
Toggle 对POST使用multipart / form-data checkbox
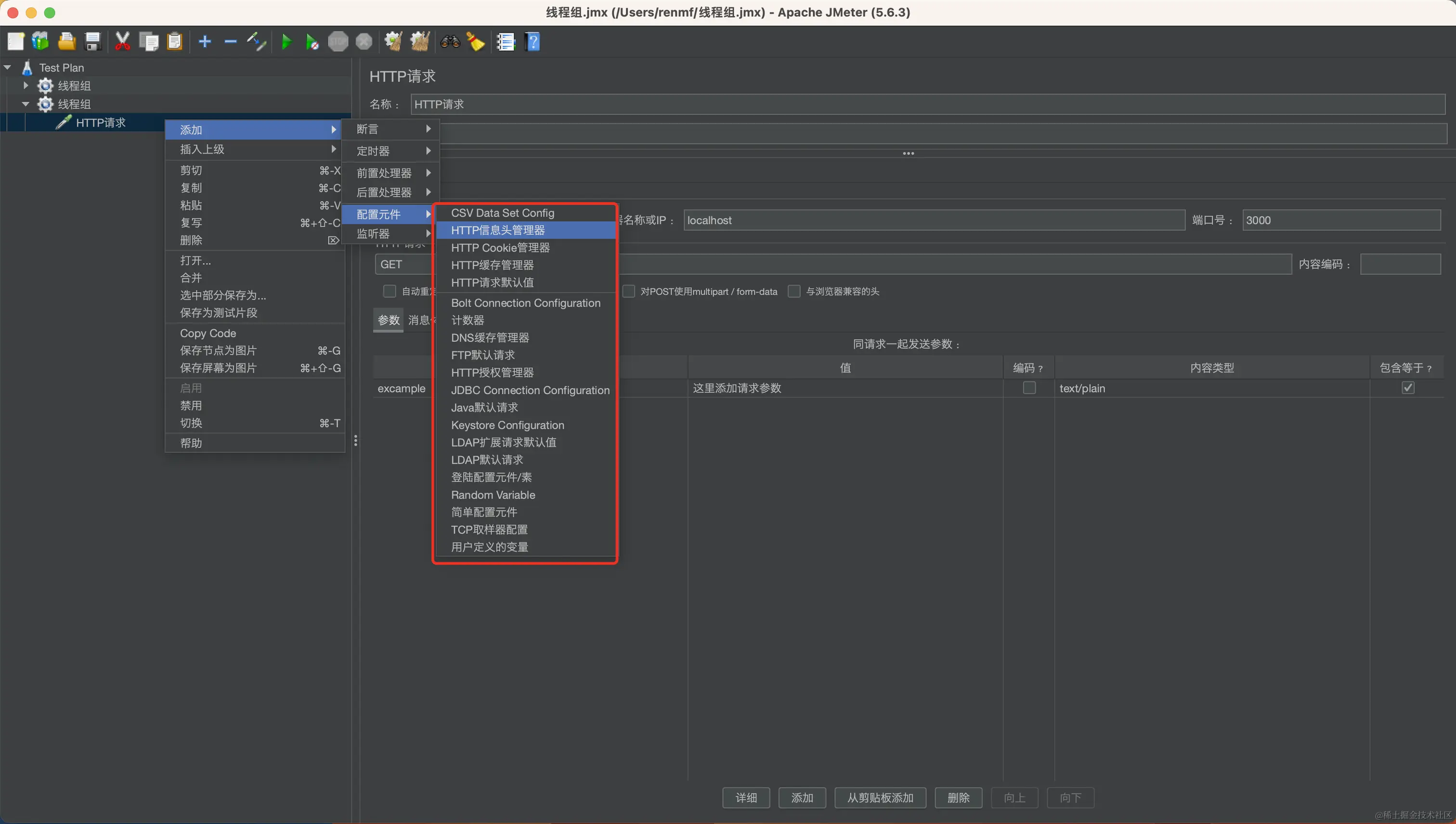628,291
